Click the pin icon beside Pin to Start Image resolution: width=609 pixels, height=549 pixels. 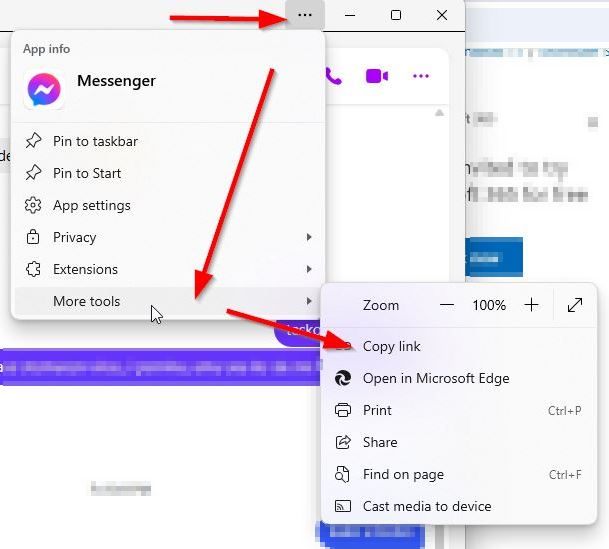coord(33,173)
